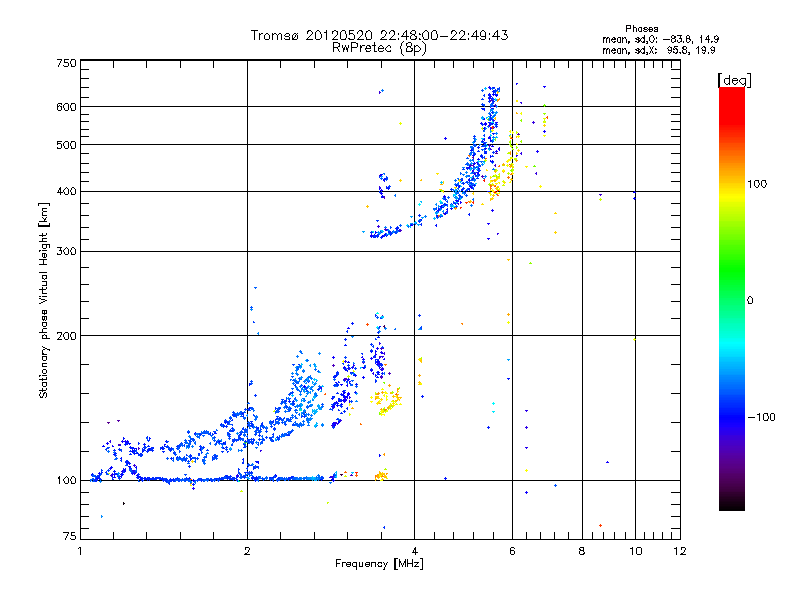Screen dimensions: 800x600
Task: Click the x-axis label '1'
Action: pos(80,551)
